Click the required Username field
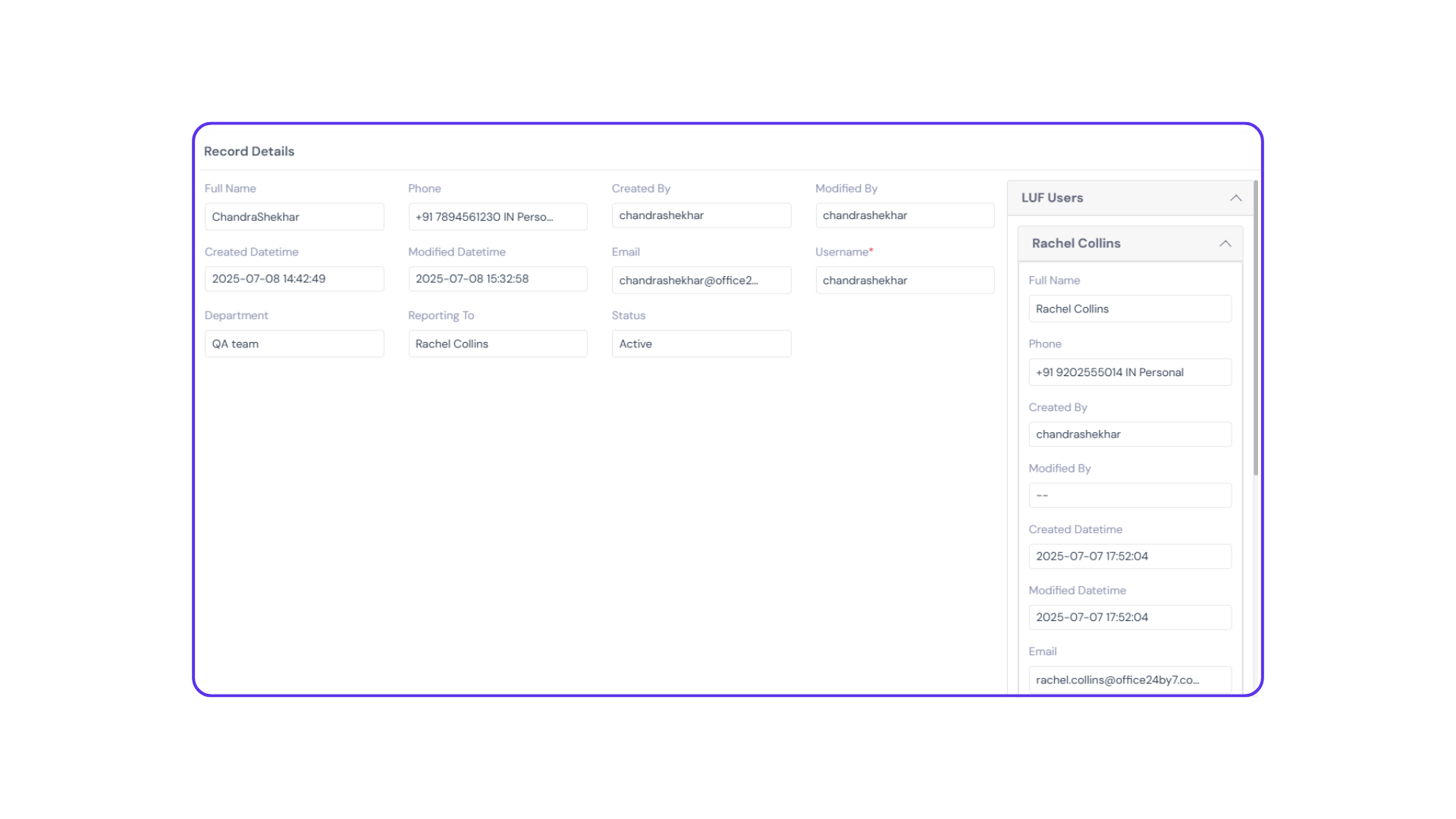 tap(904, 281)
